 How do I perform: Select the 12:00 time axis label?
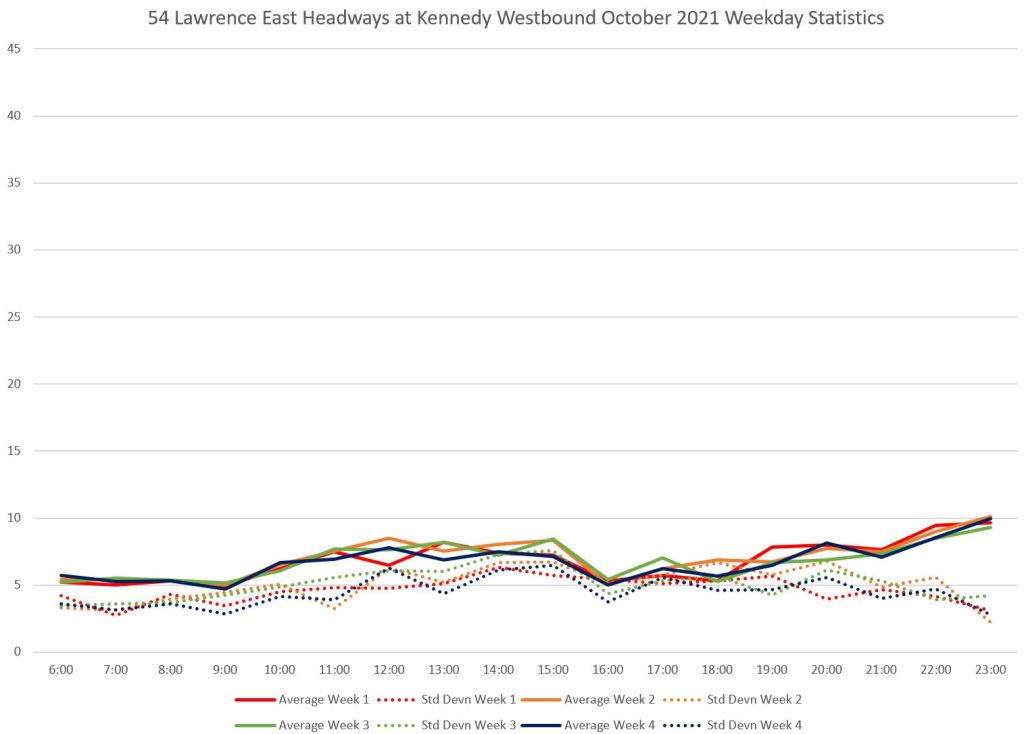(x=388, y=669)
